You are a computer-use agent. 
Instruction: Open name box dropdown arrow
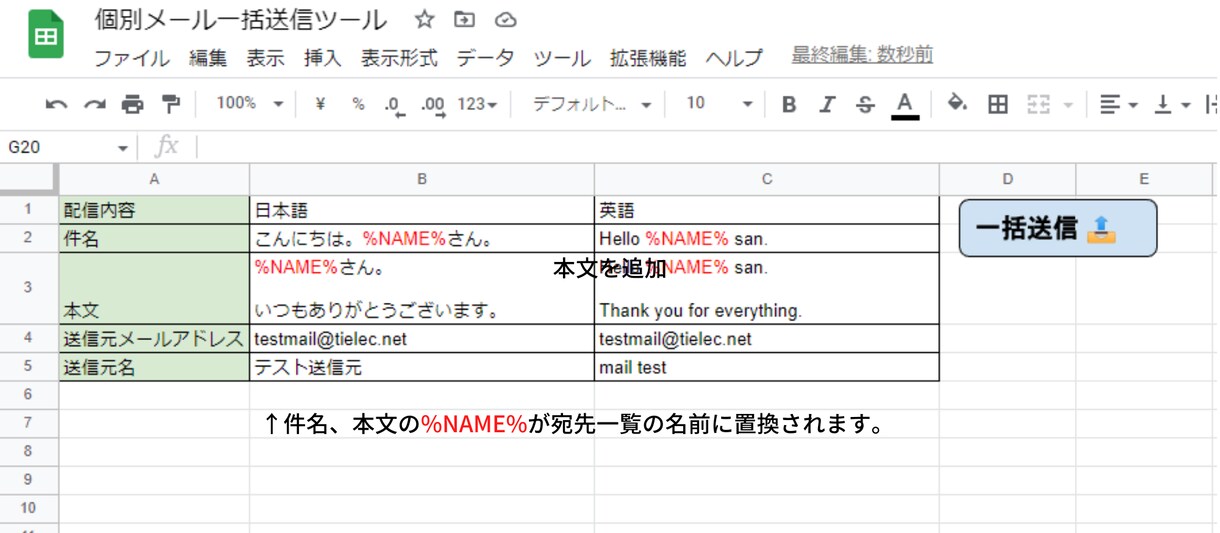123,148
